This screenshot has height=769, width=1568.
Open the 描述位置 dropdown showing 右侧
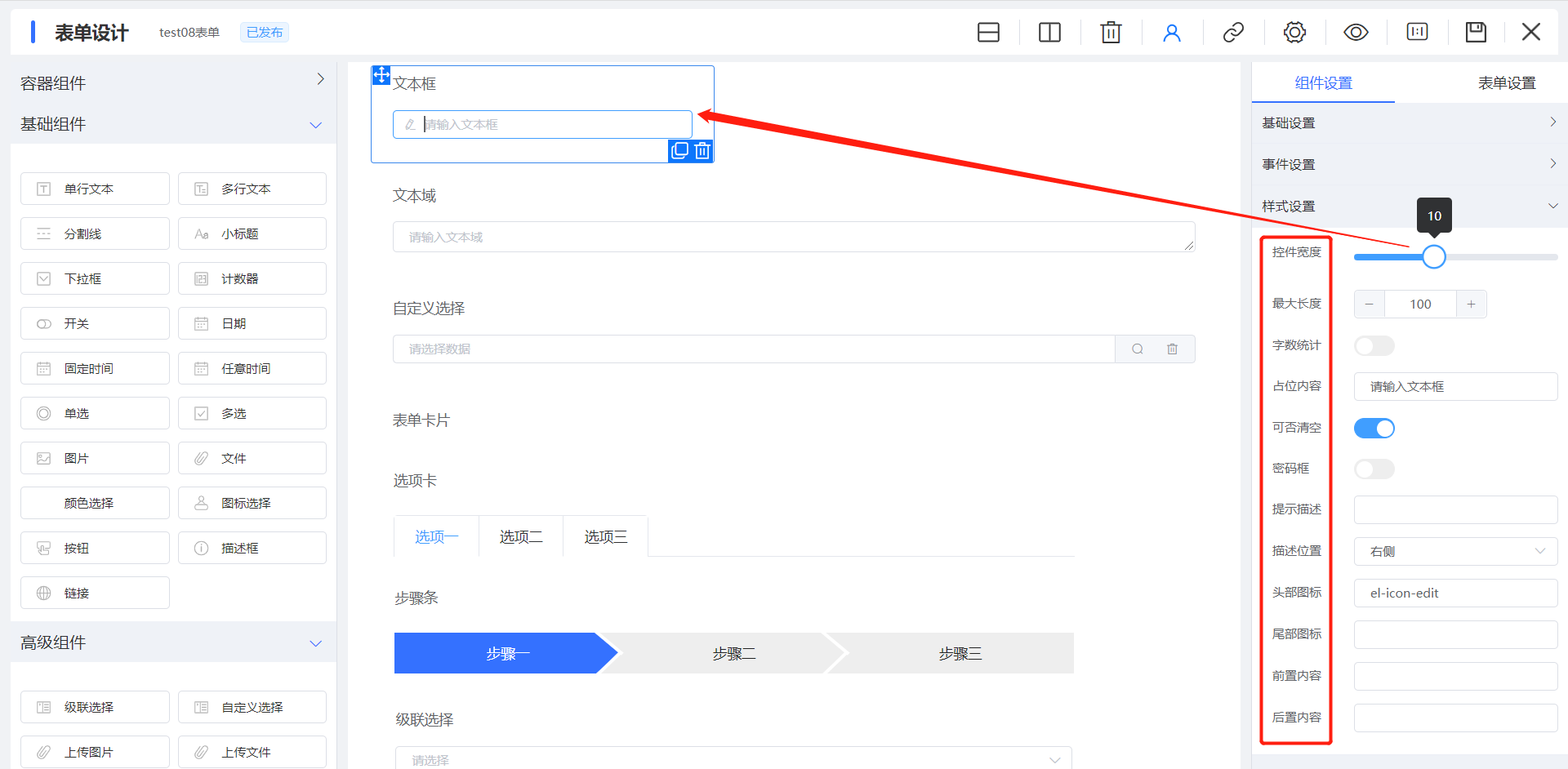coord(1455,551)
